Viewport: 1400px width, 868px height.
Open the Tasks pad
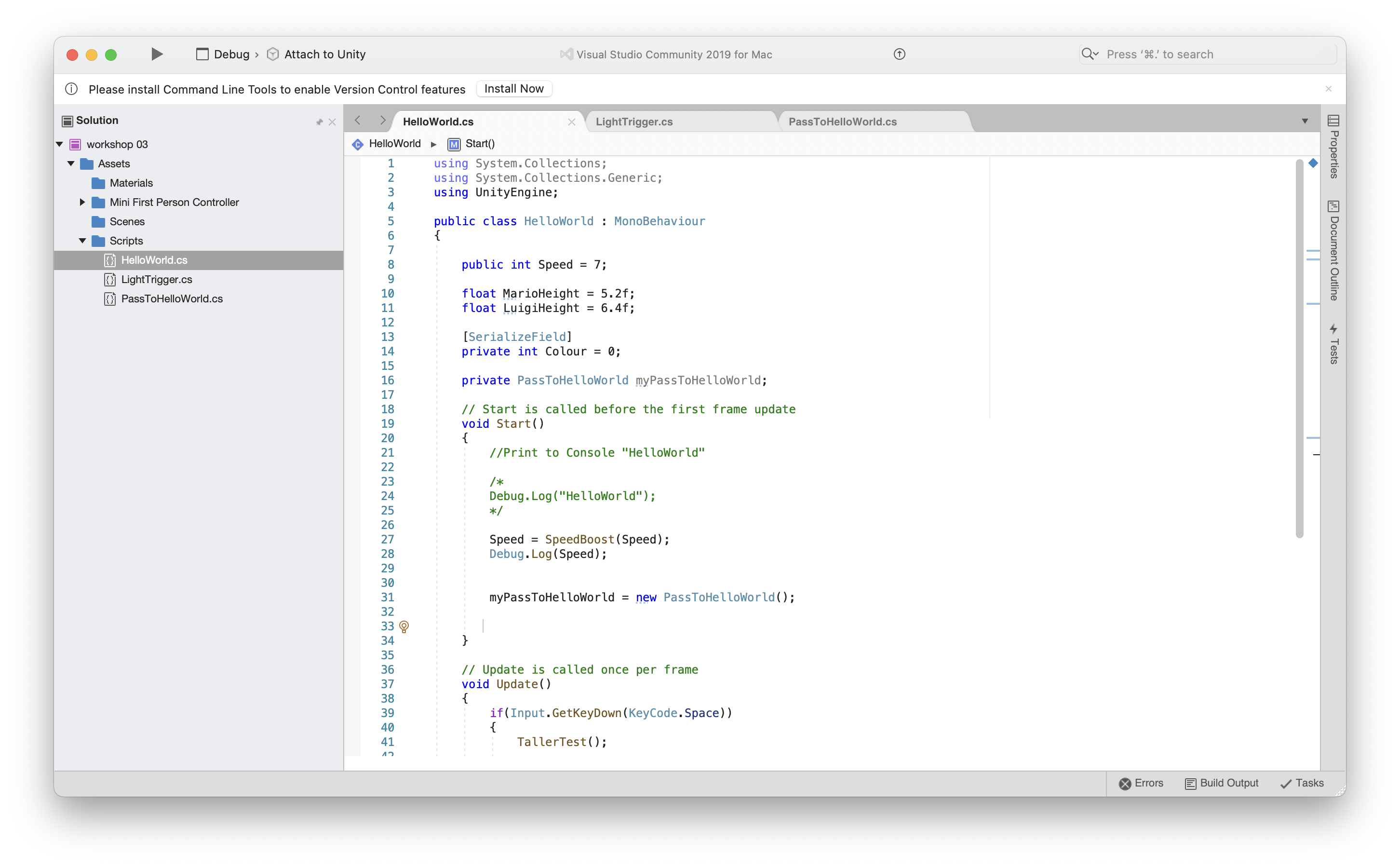(1302, 783)
